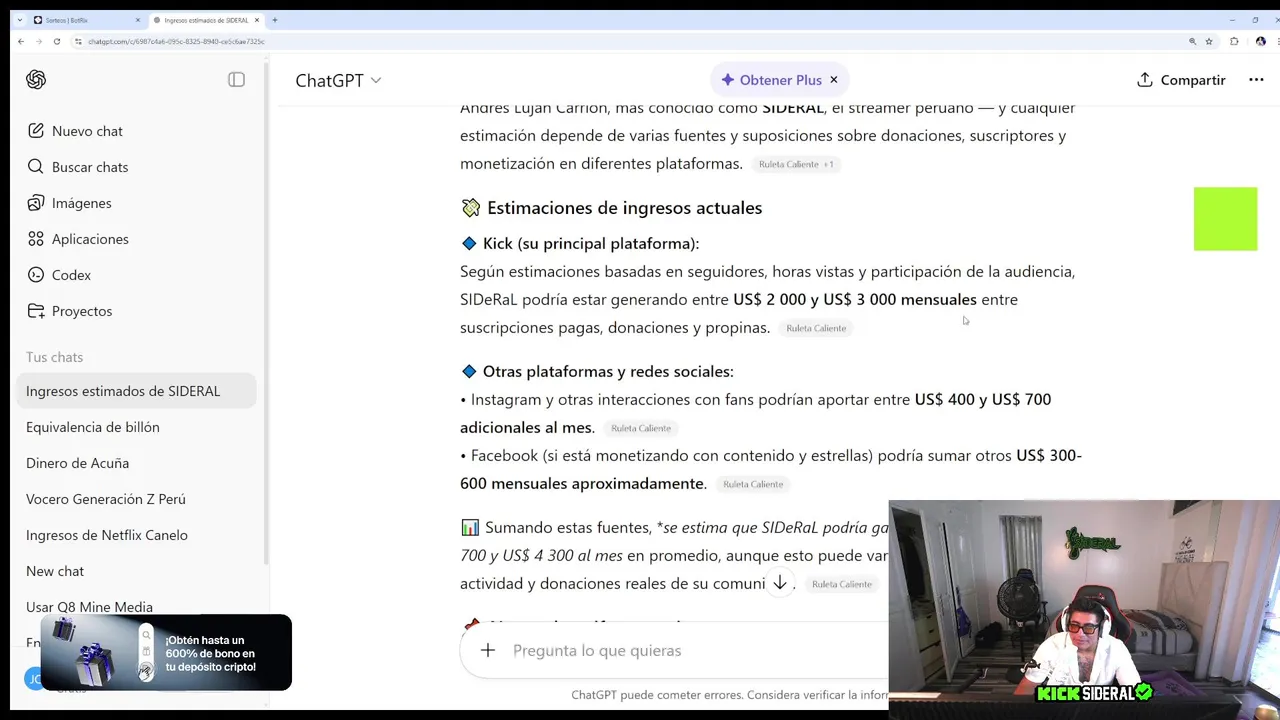Open Ruleta Caliente source after Kick paragraph
1280x720 pixels.
816,328
